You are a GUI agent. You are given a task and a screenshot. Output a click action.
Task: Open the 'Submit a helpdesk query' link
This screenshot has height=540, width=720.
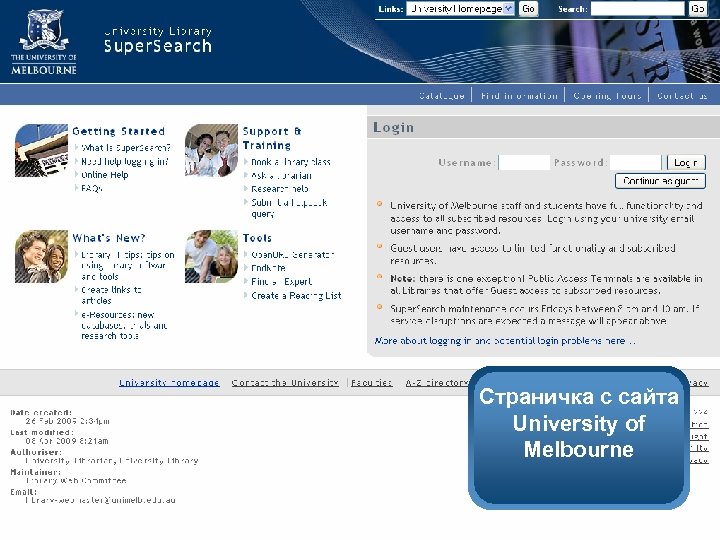click(x=289, y=208)
